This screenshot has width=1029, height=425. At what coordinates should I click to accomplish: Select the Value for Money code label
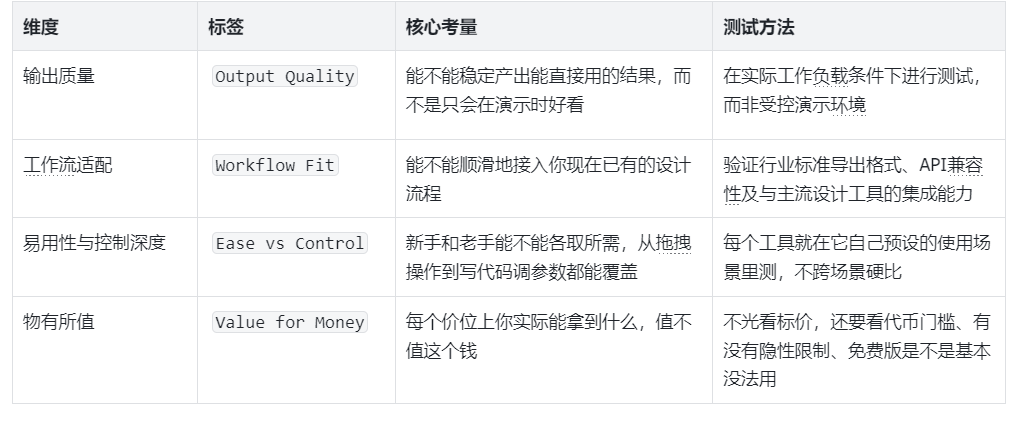pos(290,322)
